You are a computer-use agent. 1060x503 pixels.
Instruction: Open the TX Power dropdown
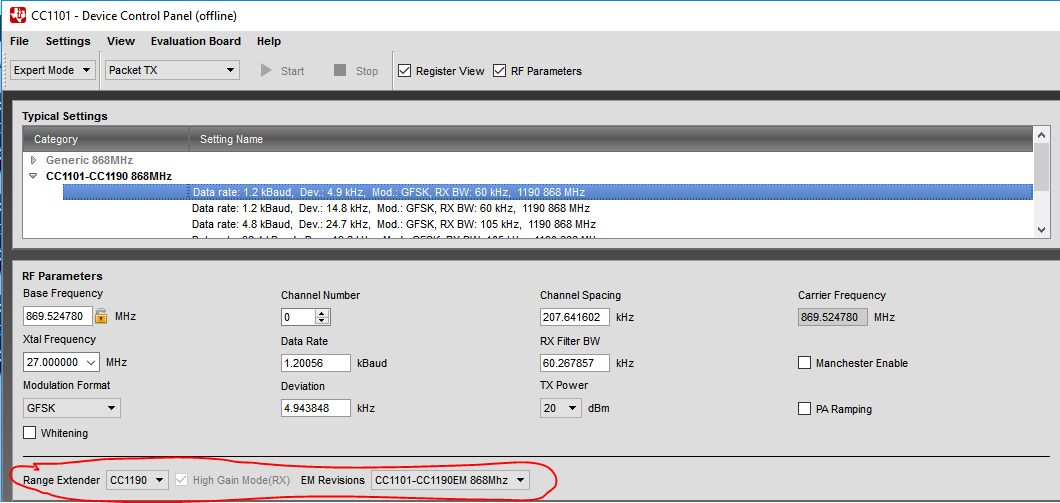click(x=560, y=408)
